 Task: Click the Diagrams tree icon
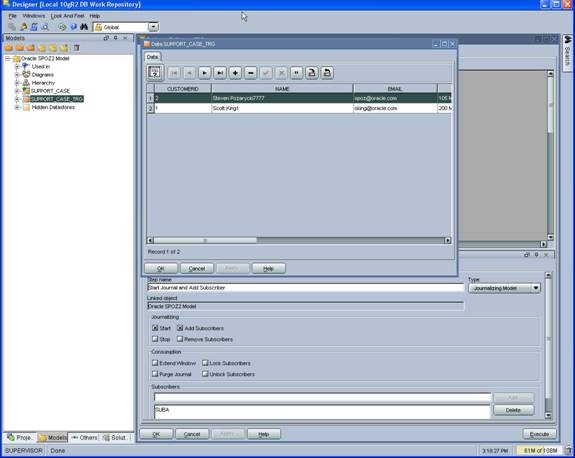point(26,74)
